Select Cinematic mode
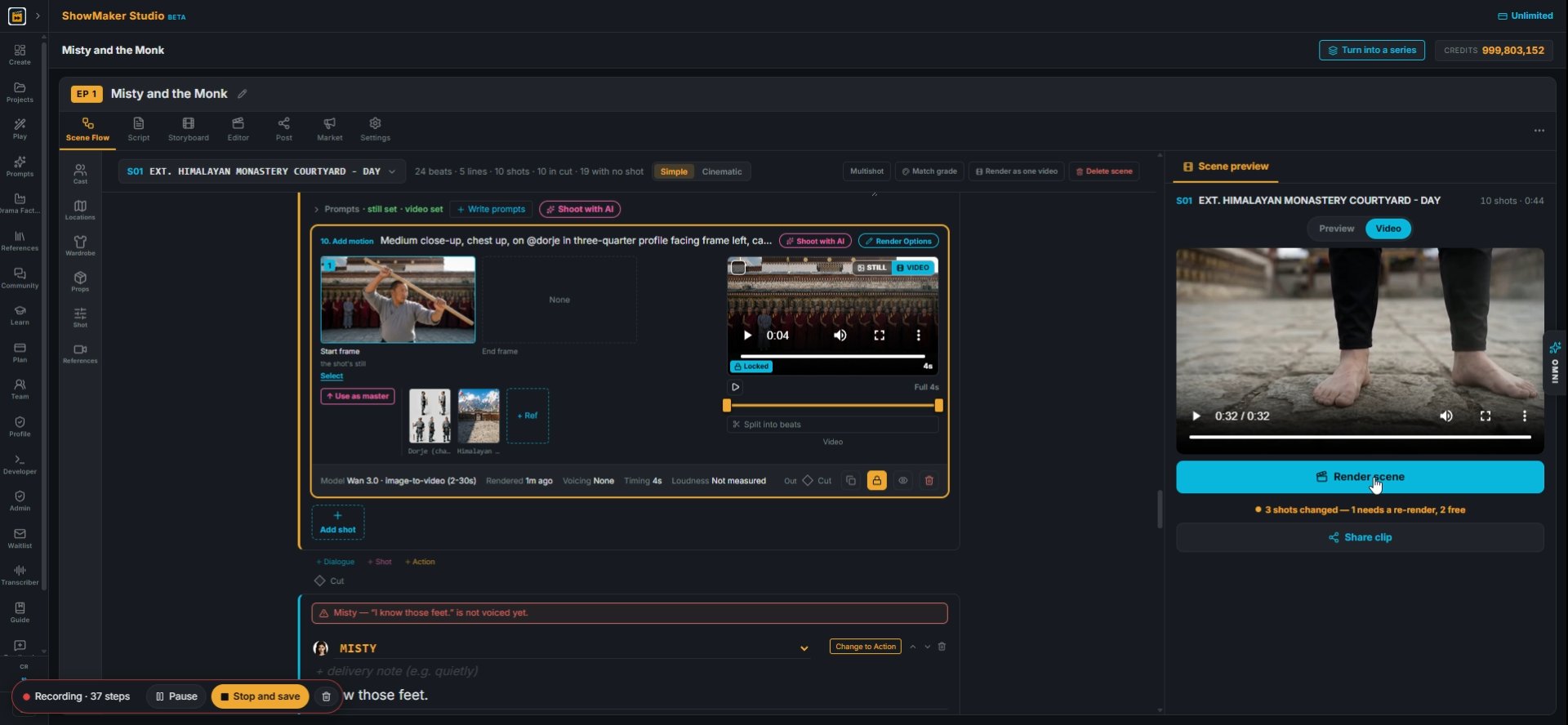1568x725 pixels. coord(722,171)
